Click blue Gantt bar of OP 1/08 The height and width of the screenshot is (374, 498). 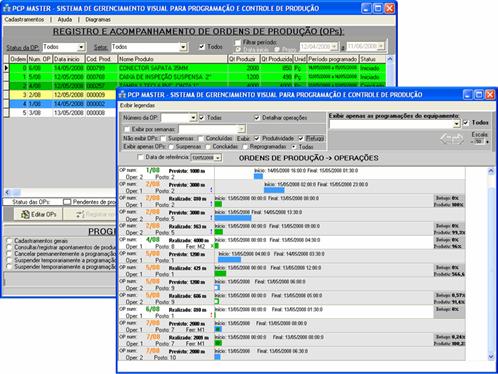pos(258,176)
